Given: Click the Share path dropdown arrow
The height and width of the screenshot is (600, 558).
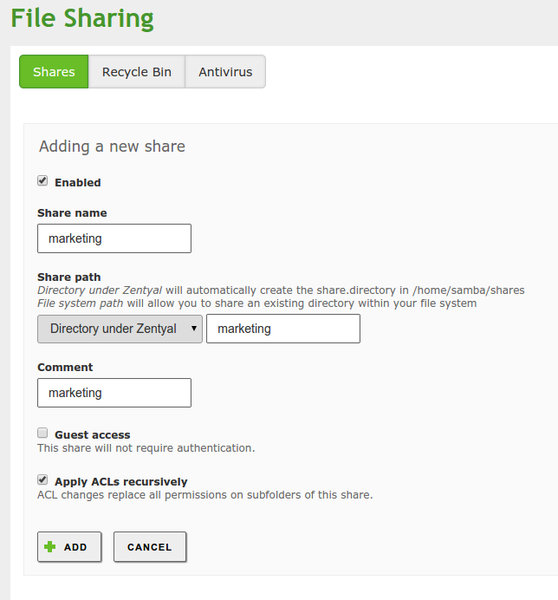Looking at the screenshot, I should 194,328.
